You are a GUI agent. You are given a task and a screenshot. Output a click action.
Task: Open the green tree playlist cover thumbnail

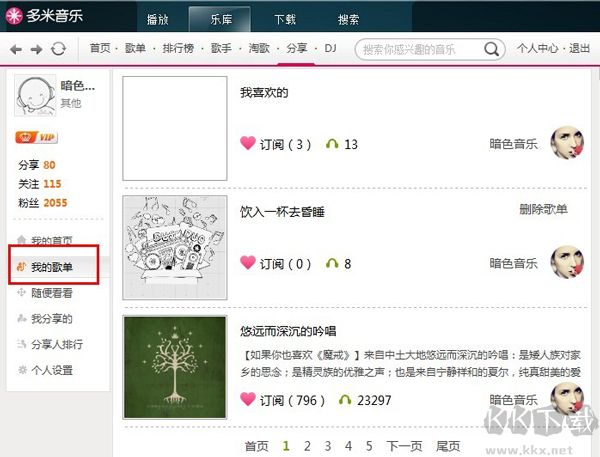point(175,367)
